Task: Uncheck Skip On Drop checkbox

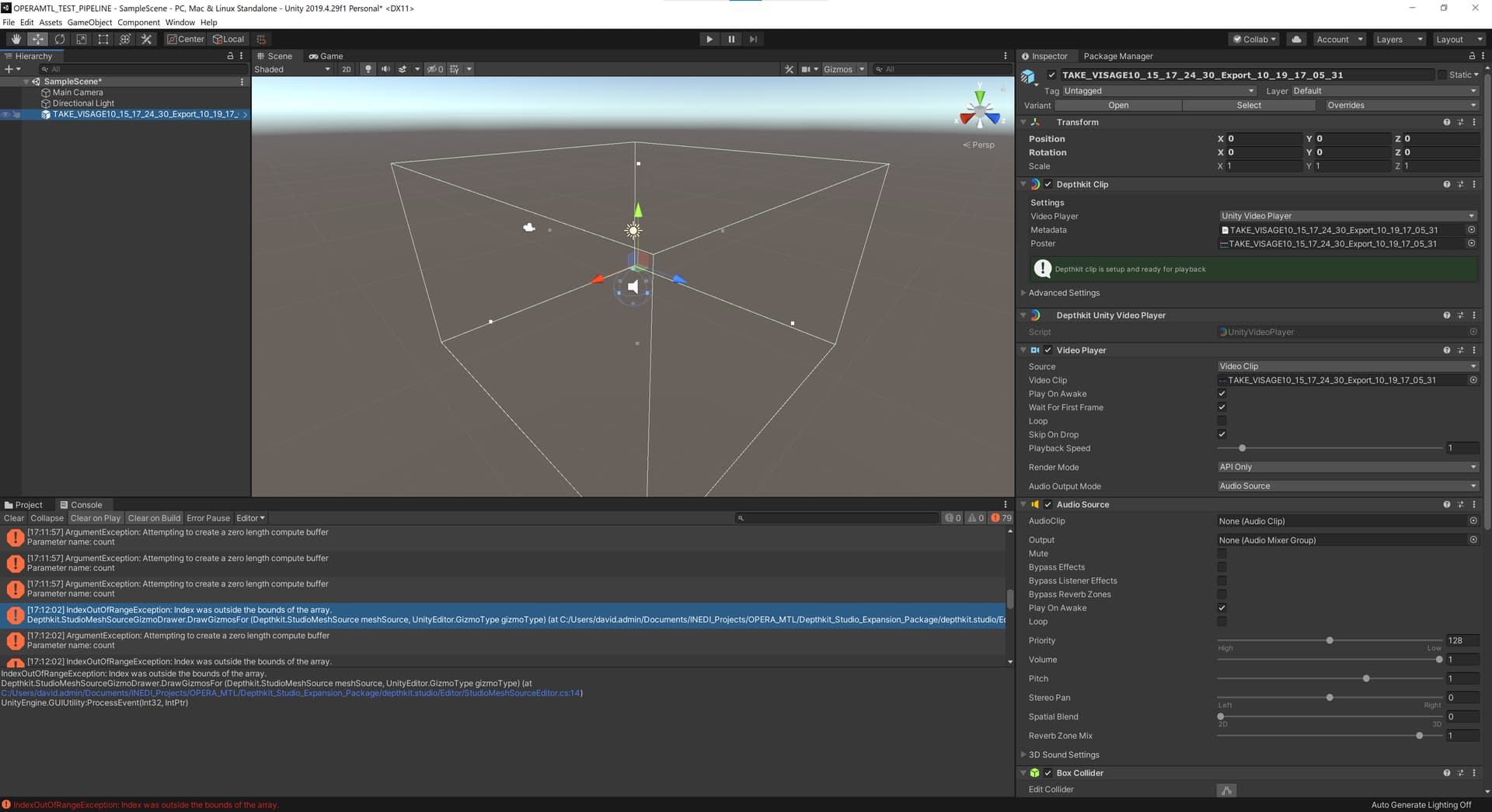Action: pyautogui.click(x=1222, y=434)
